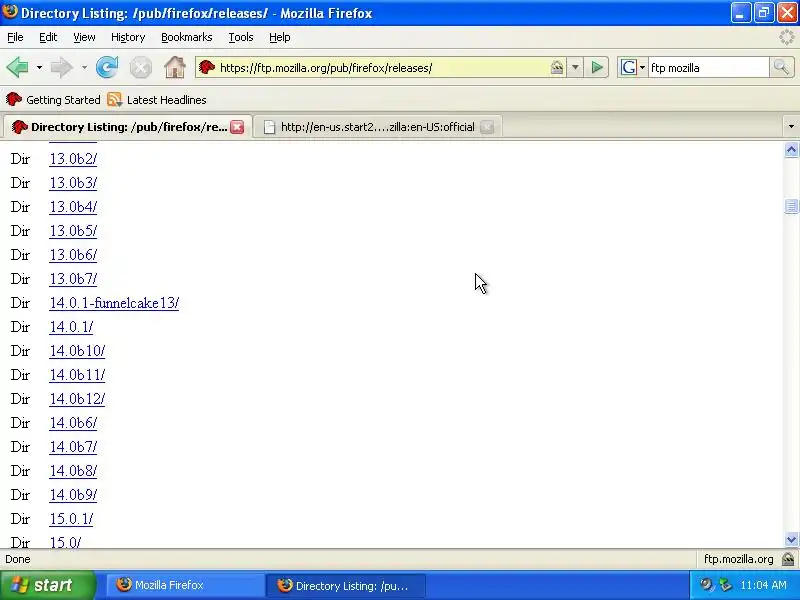Open the Forward history dropdown arrow
Screen dimensions: 800x600
click(x=84, y=67)
